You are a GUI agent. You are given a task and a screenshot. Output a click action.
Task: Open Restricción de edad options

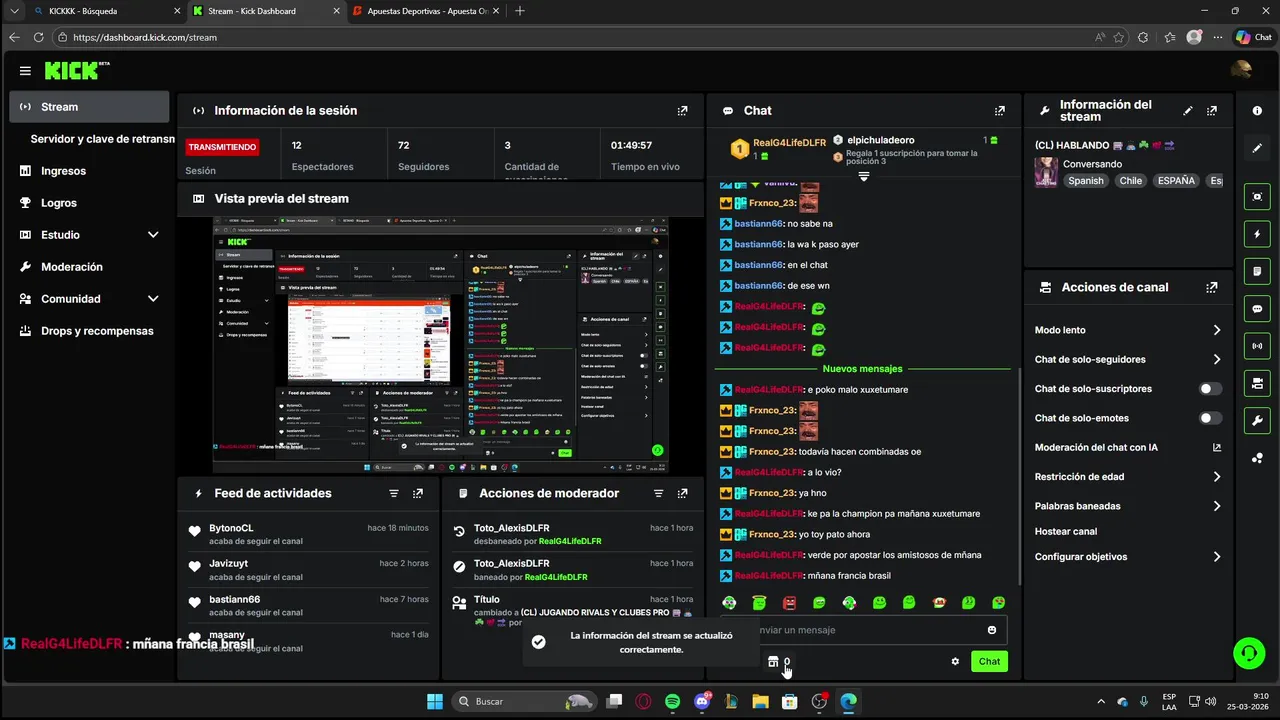[1128, 477]
